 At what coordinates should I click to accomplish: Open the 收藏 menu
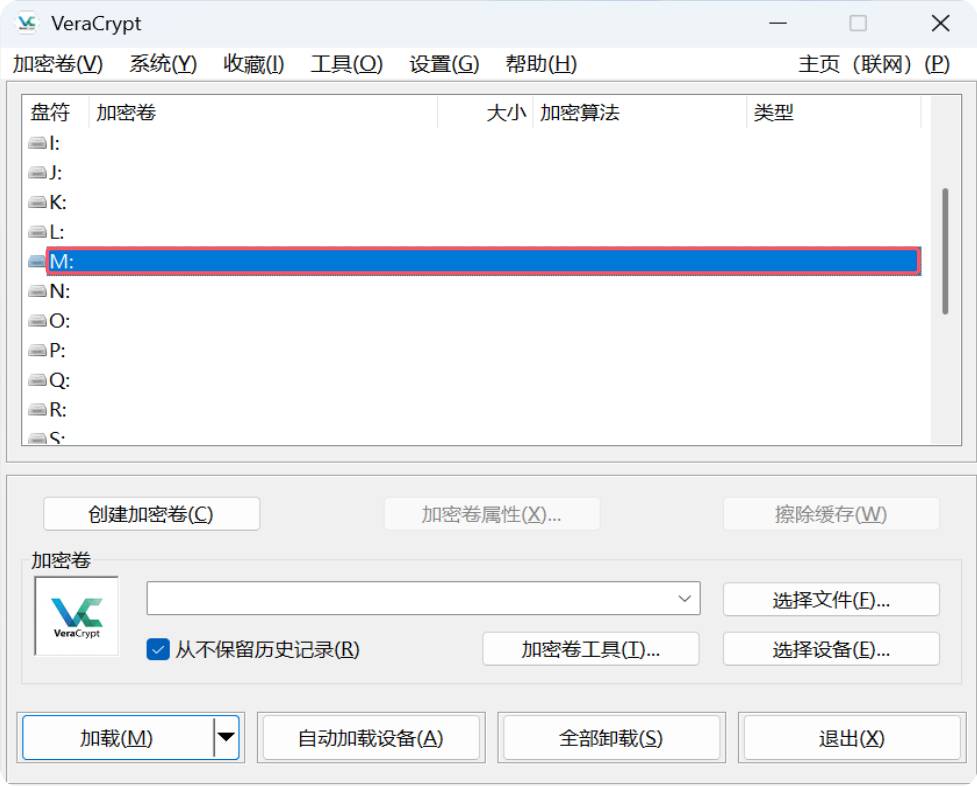253,64
